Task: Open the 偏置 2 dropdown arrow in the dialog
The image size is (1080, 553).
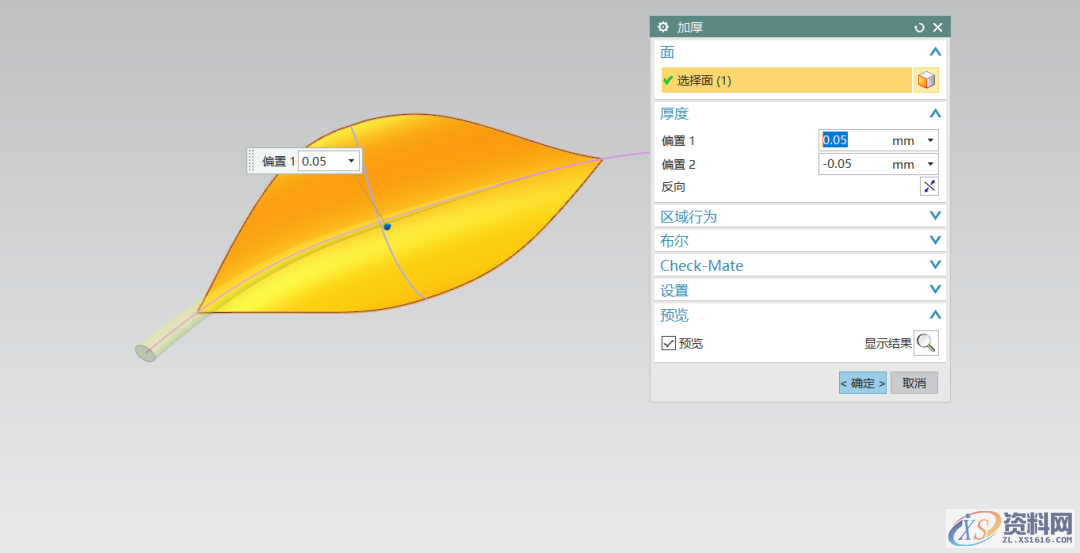Action: click(931, 164)
